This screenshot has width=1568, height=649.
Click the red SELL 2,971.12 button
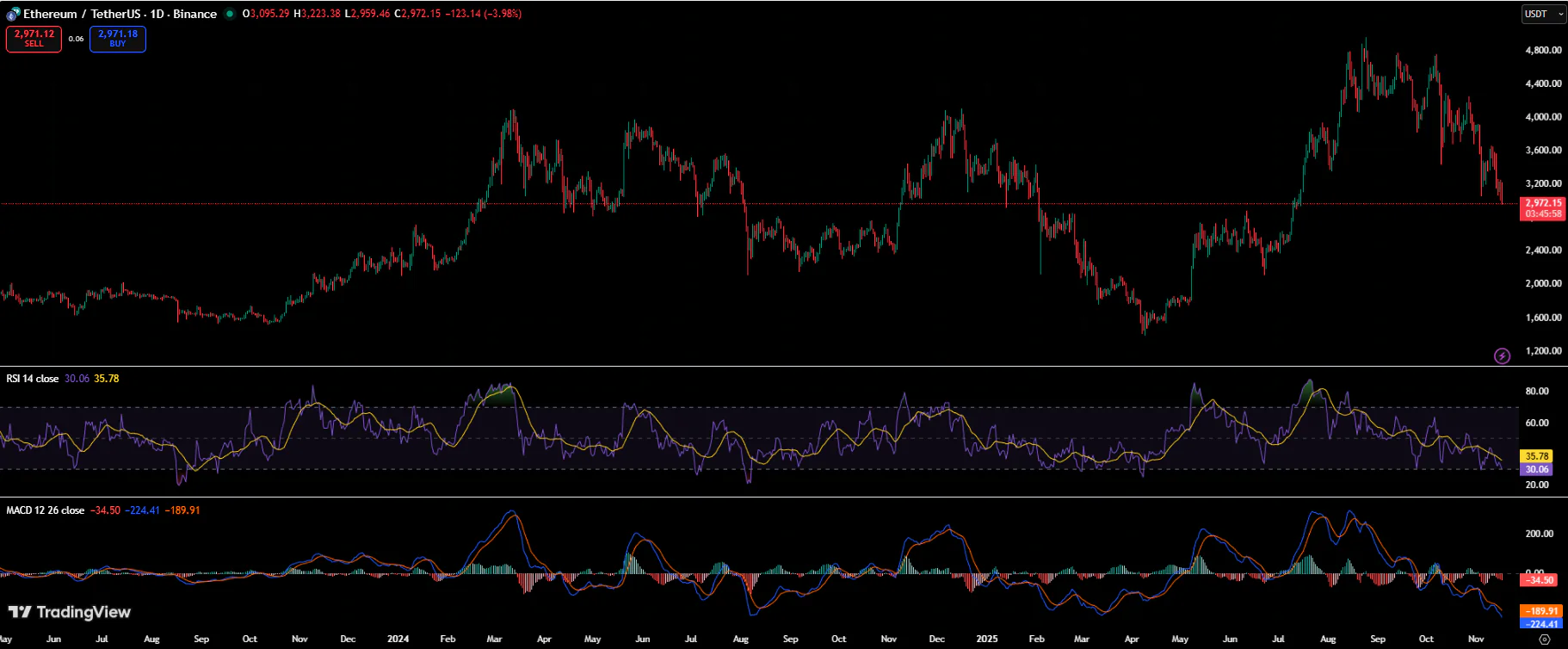point(34,39)
